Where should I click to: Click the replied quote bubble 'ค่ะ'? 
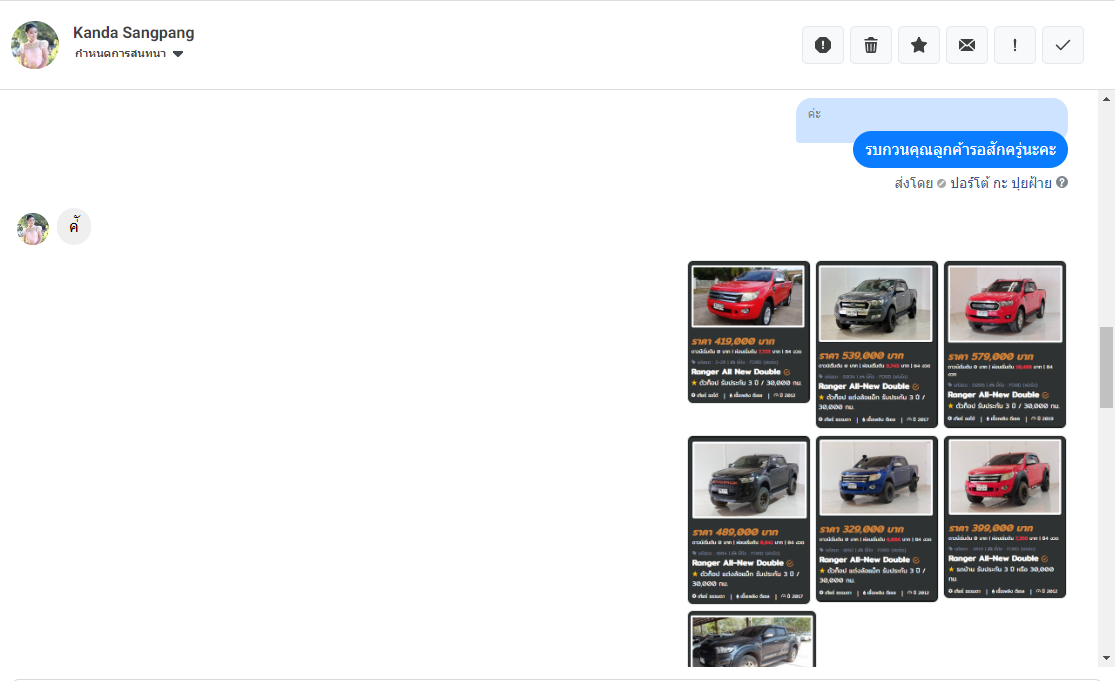click(x=932, y=114)
